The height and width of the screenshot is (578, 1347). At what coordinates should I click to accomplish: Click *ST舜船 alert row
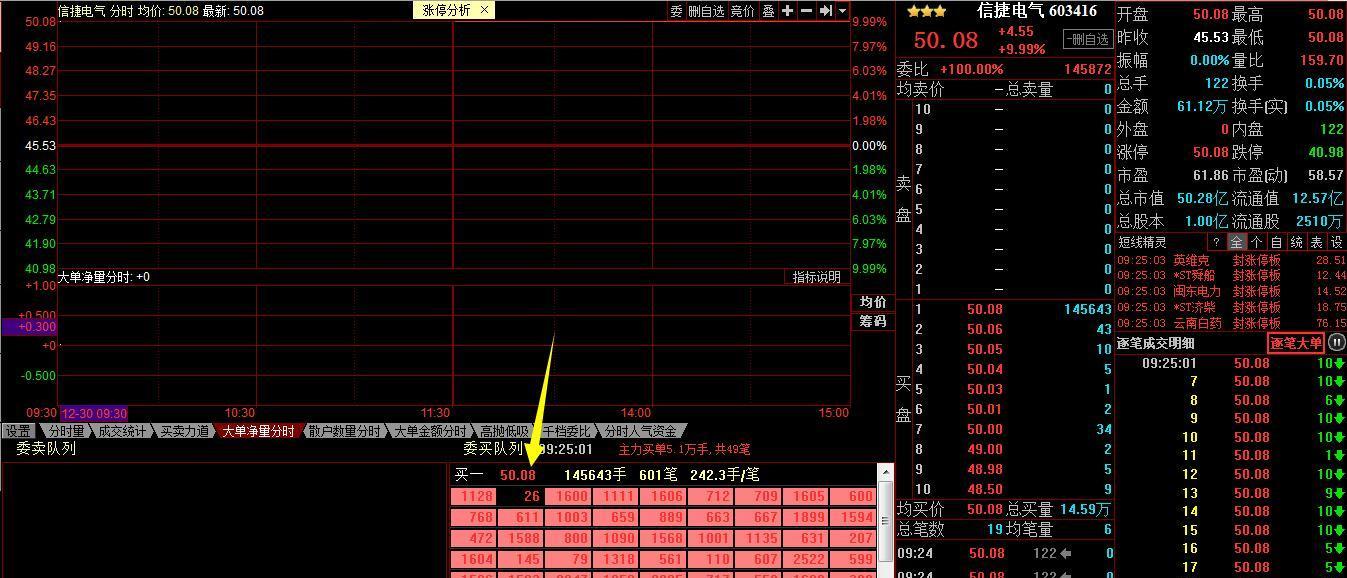(x=1231, y=275)
